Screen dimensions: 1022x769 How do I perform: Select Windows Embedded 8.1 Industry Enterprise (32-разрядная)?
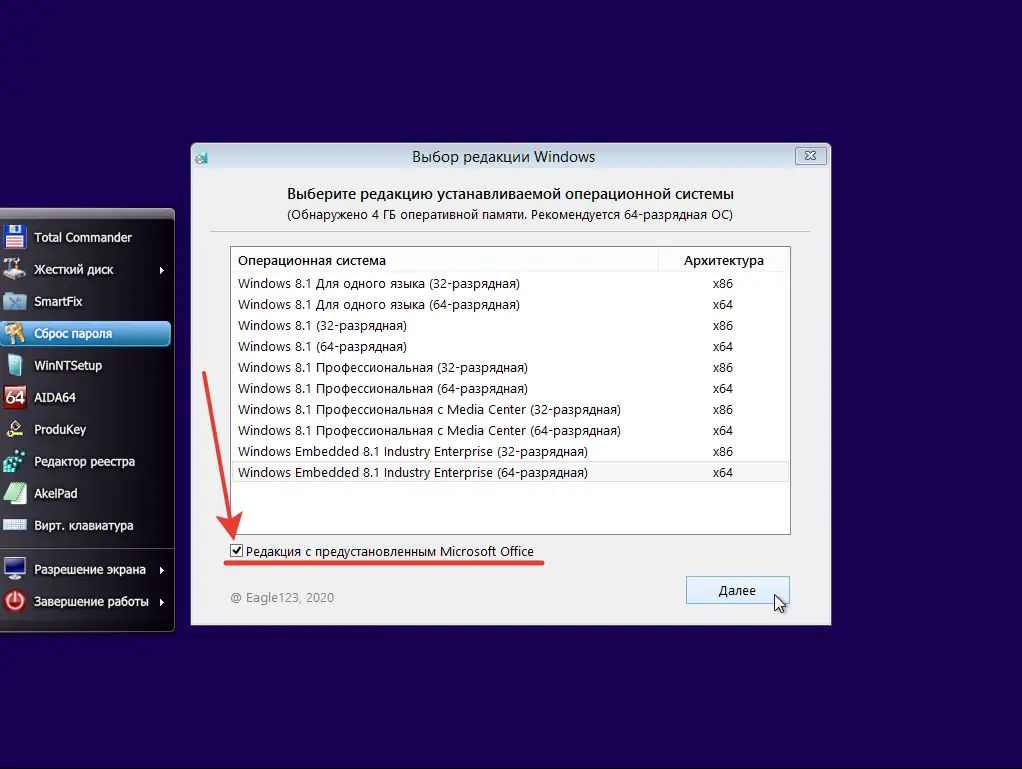(x=510, y=451)
